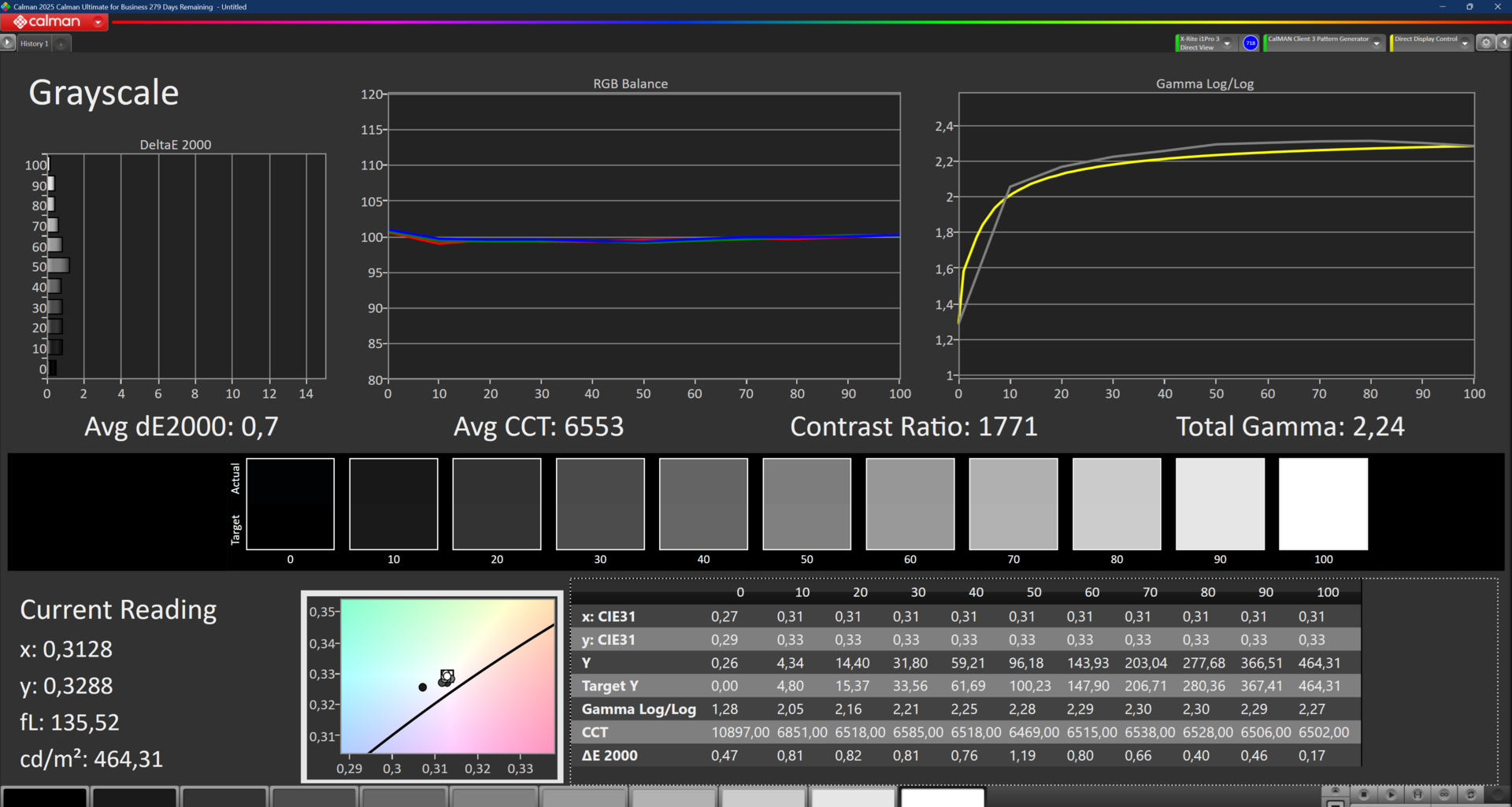Open the Calman main menu dropdown

[98, 22]
